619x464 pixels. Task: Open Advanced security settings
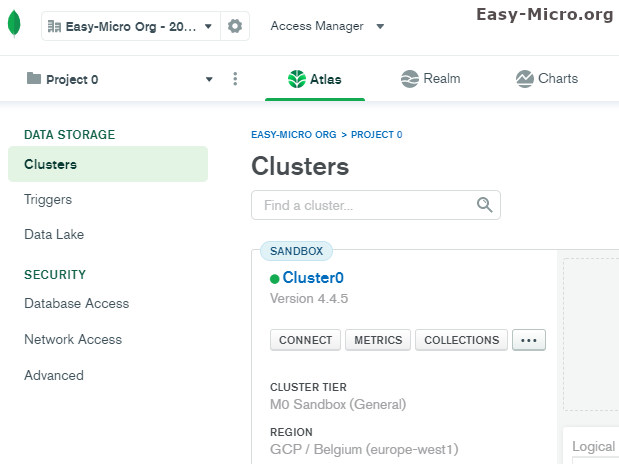[x=54, y=375]
